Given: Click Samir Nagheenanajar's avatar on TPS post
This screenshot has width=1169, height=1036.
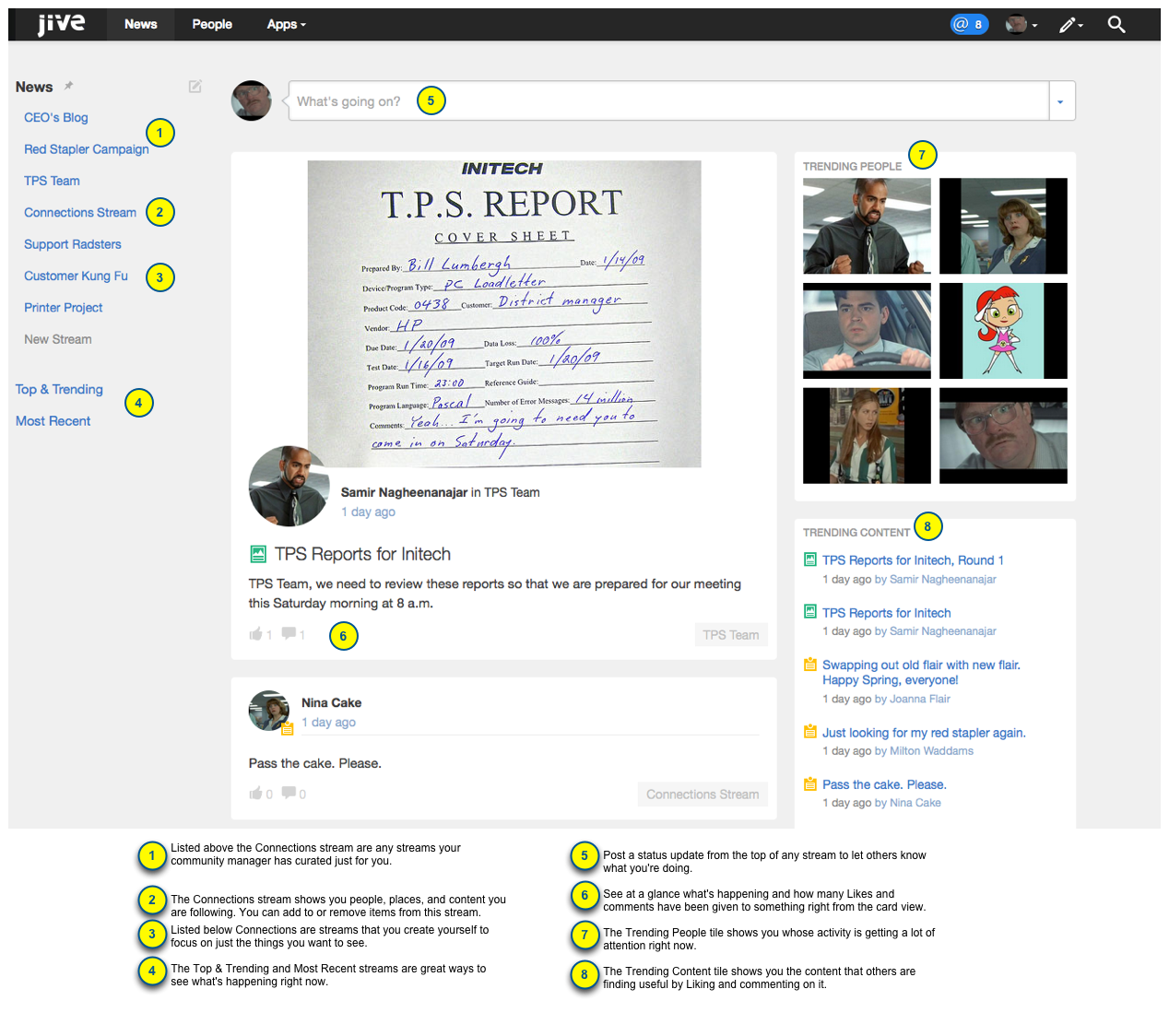Looking at the screenshot, I should (289, 486).
